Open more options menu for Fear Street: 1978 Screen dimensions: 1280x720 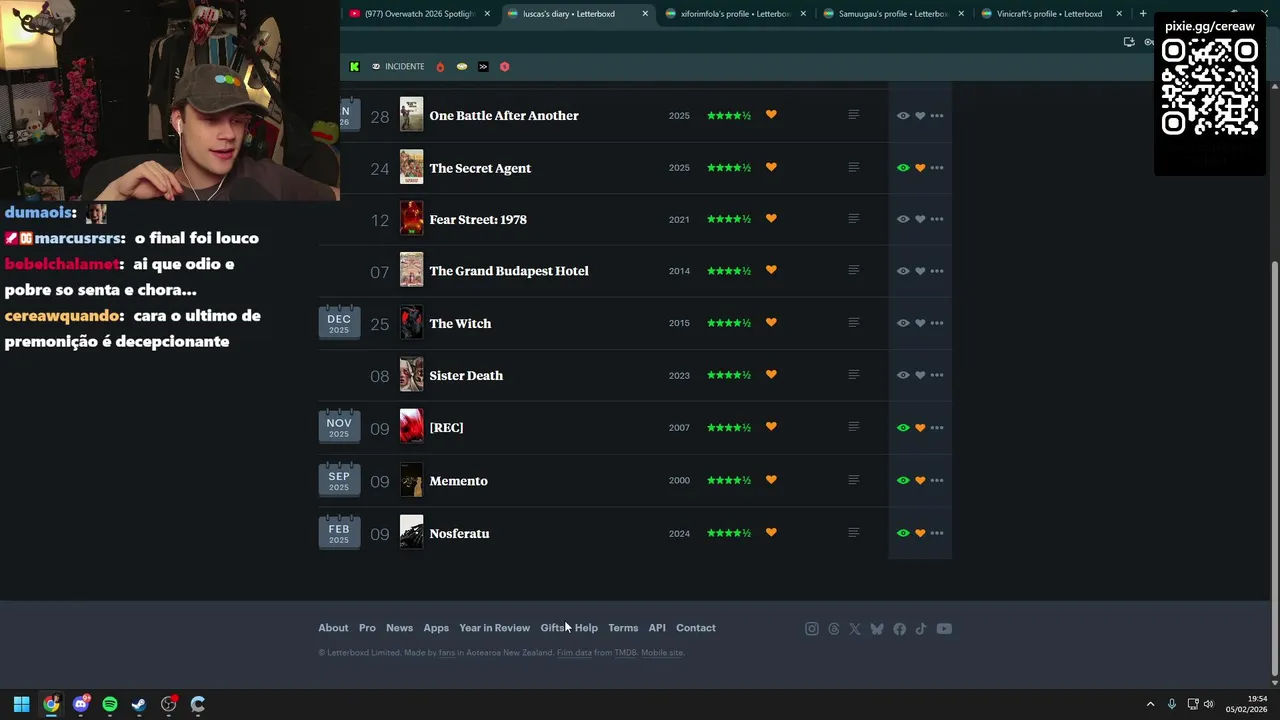937,219
